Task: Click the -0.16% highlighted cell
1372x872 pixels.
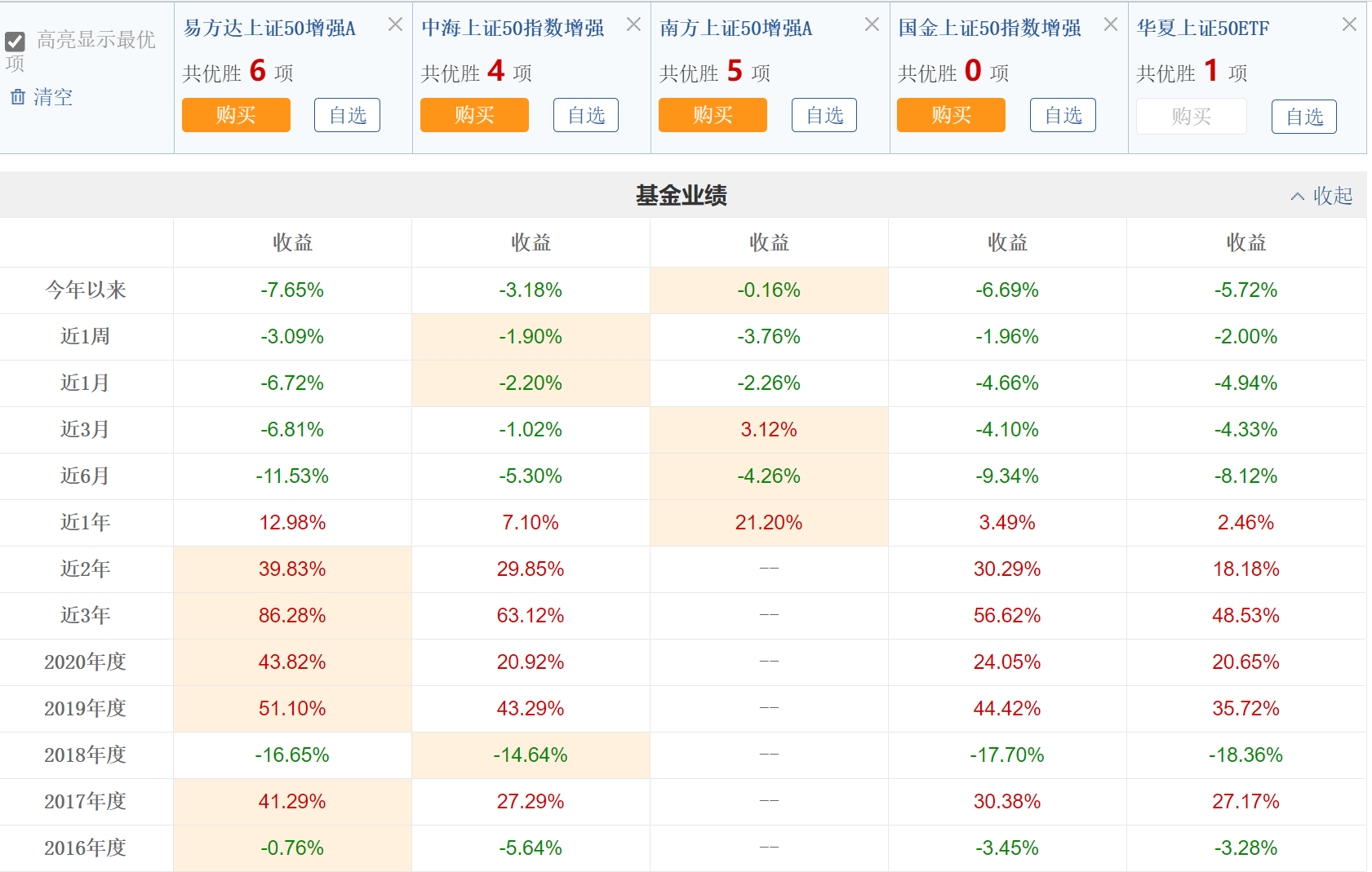Action: tap(769, 290)
